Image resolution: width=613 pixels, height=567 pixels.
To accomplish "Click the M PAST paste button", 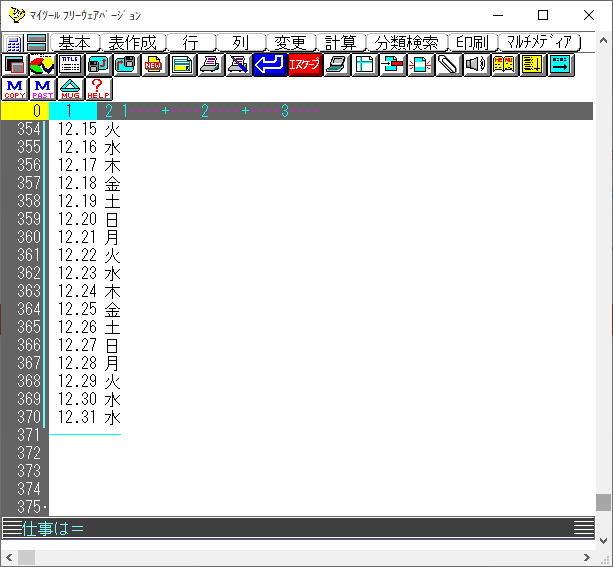I will click(x=42, y=89).
